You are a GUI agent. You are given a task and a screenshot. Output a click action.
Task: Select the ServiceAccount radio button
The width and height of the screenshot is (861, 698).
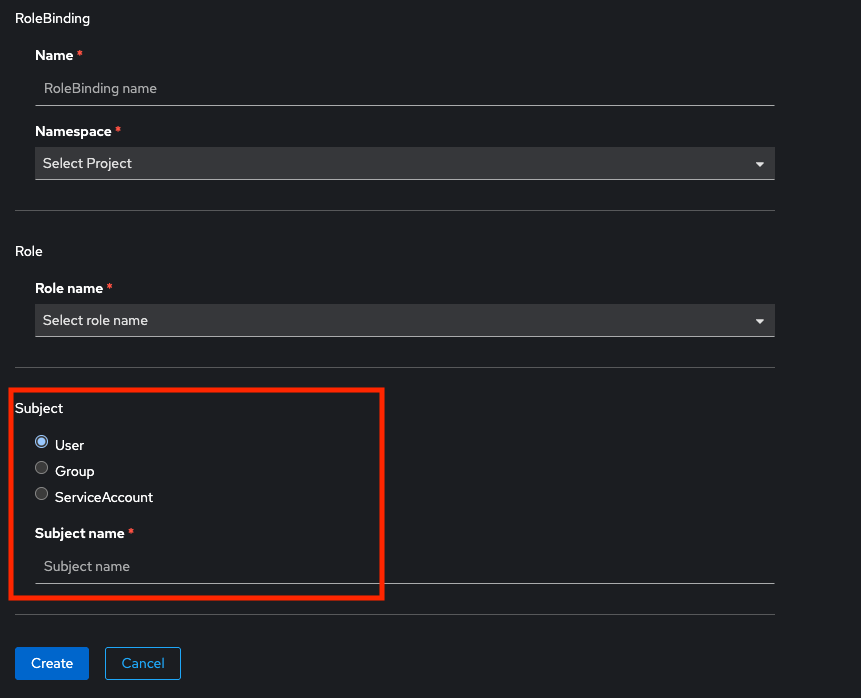[42, 494]
